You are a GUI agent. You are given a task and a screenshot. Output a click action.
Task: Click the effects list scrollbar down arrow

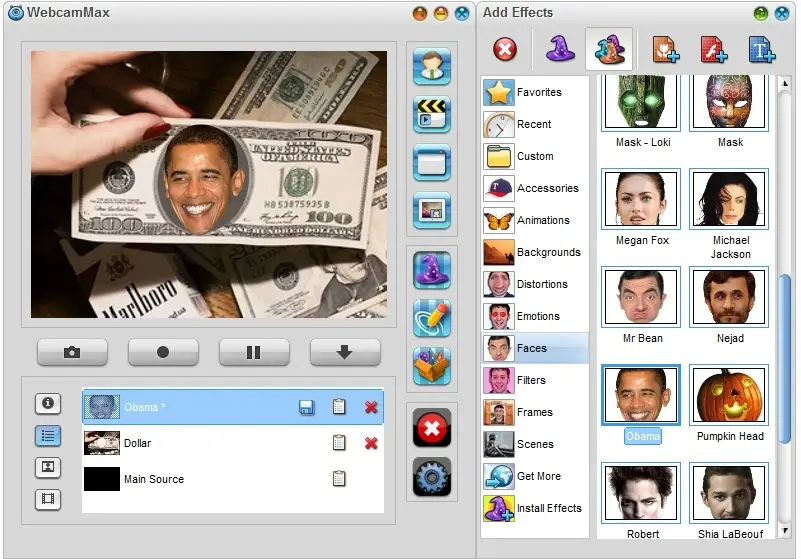pyautogui.click(x=785, y=531)
